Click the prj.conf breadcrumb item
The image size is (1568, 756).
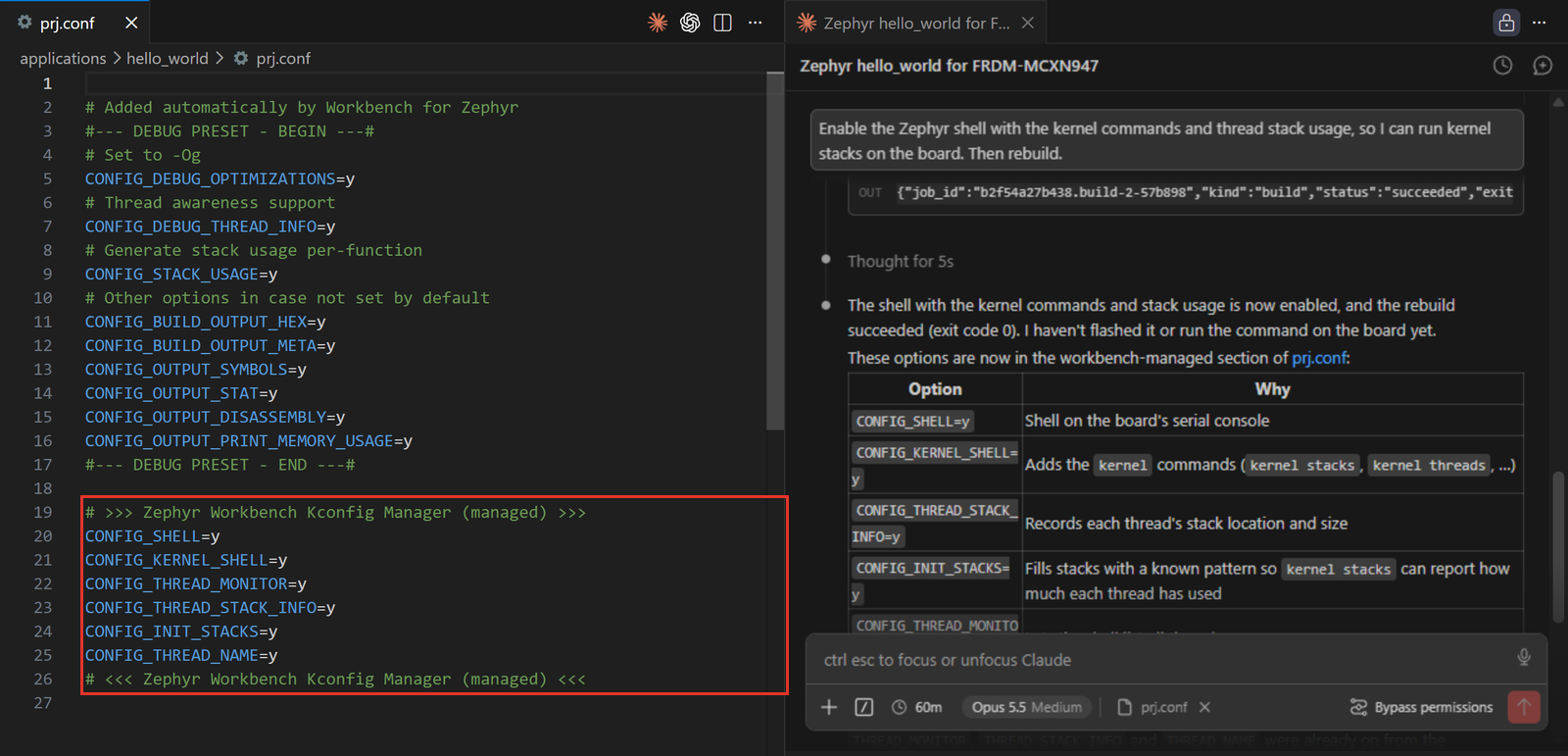pyautogui.click(x=272, y=59)
